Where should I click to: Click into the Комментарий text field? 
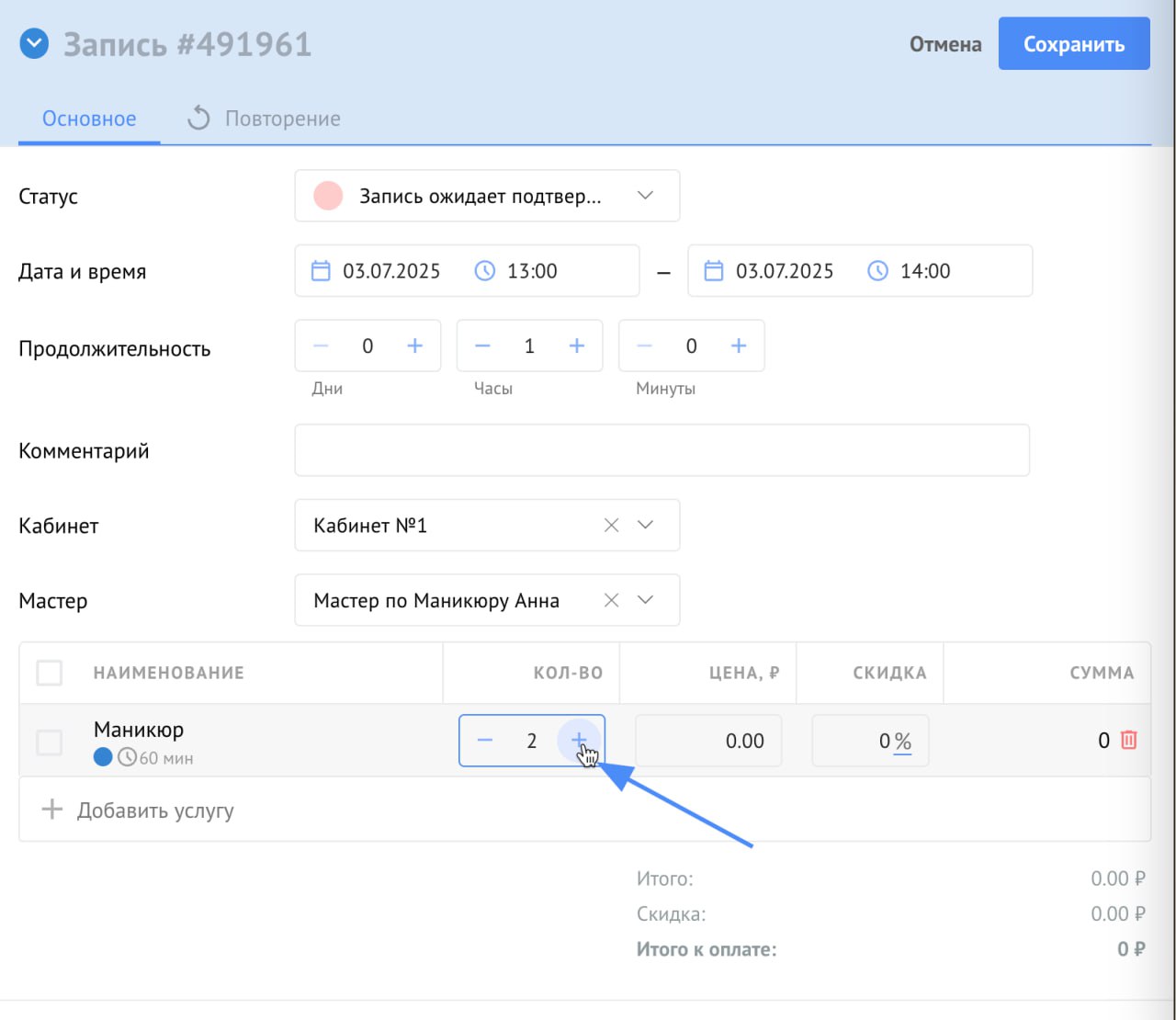(661, 450)
